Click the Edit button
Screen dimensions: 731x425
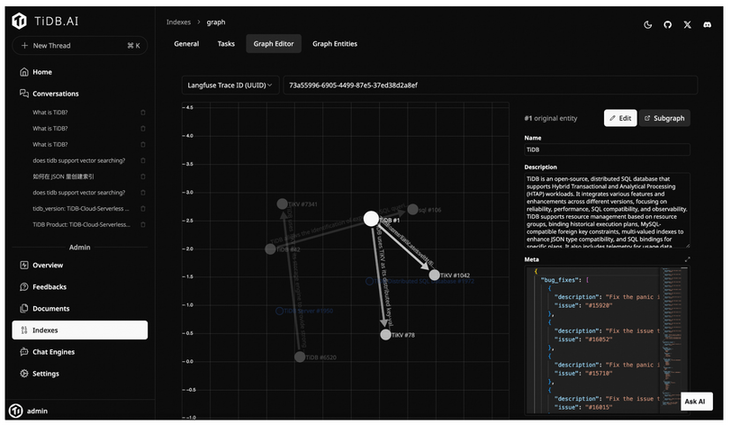(x=620, y=118)
